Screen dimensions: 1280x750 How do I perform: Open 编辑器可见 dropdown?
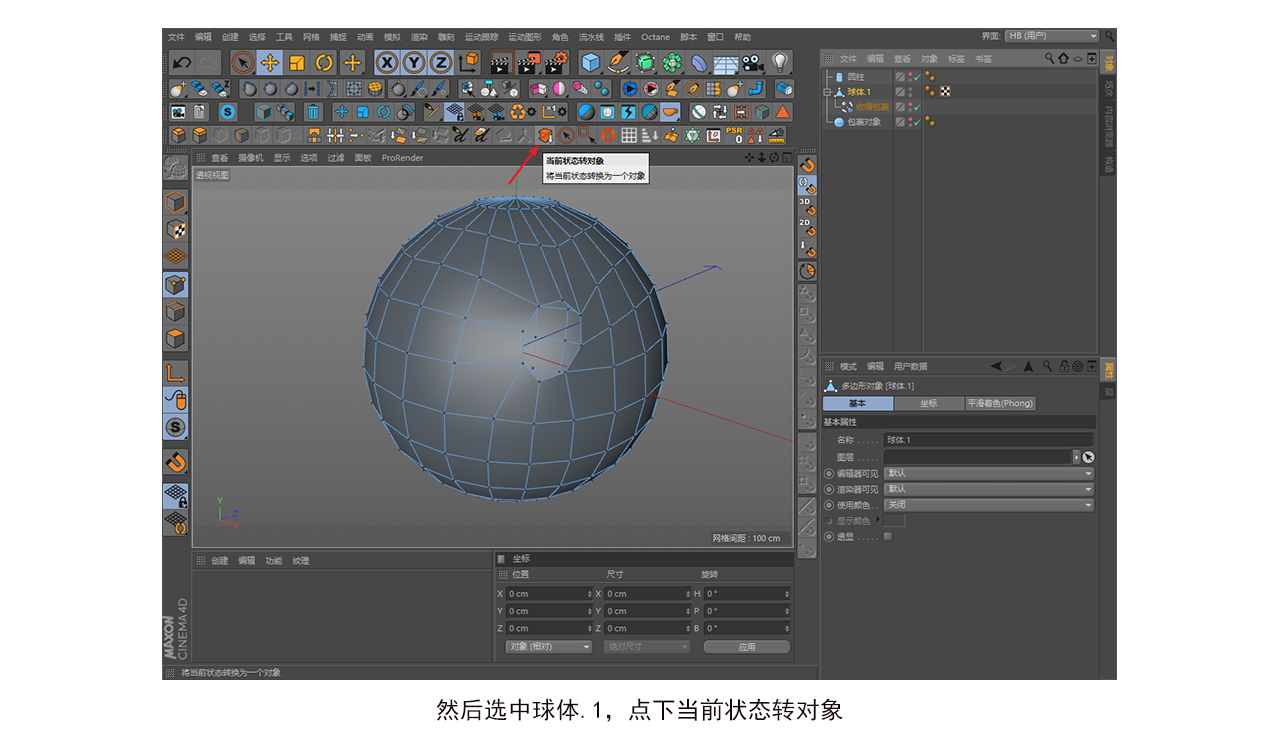(x=989, y=473)
